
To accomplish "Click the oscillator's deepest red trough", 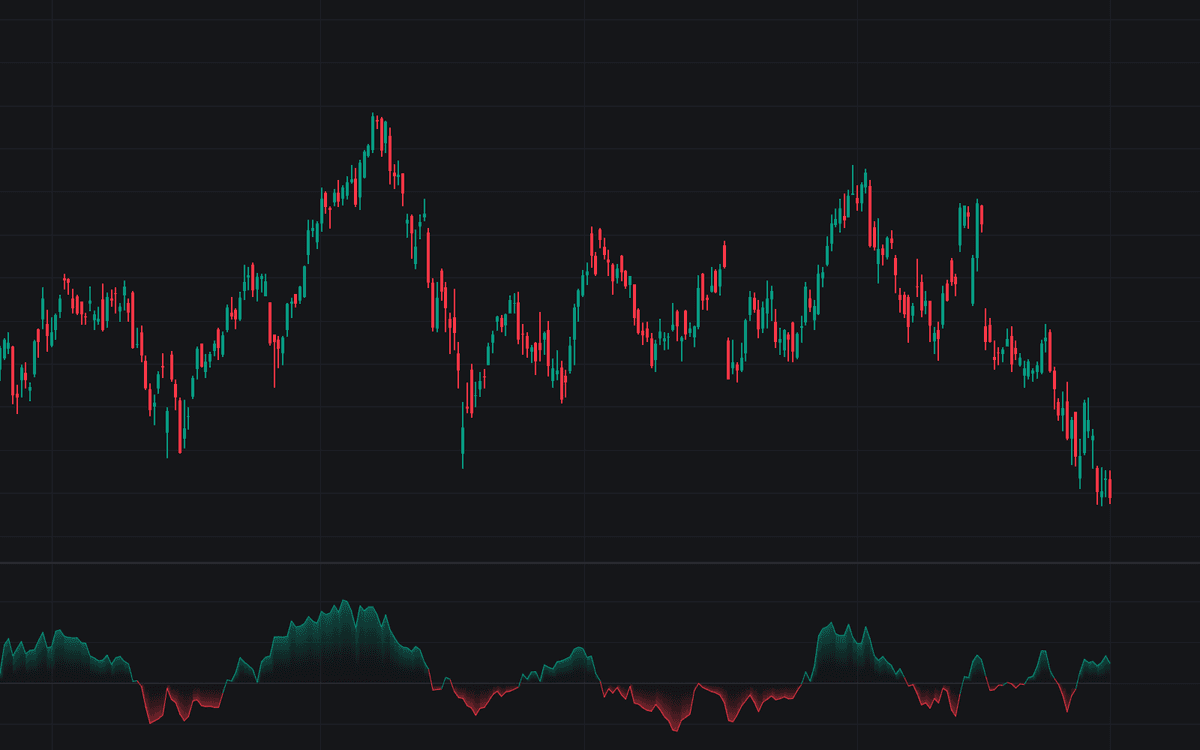I will point(676,730).
